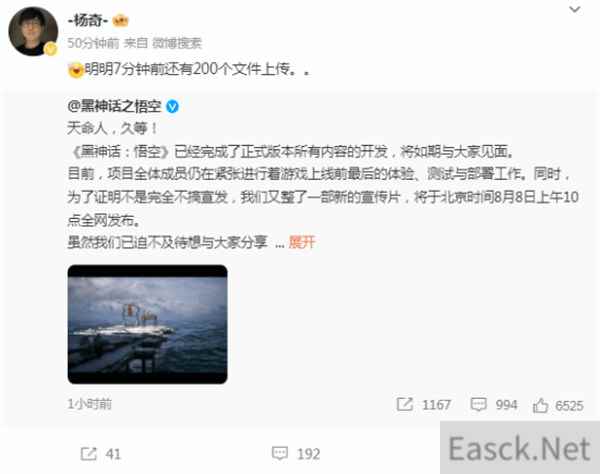Open comments icon with 994 count
Viewport: 600px width, 474px height.
(494, 404)
